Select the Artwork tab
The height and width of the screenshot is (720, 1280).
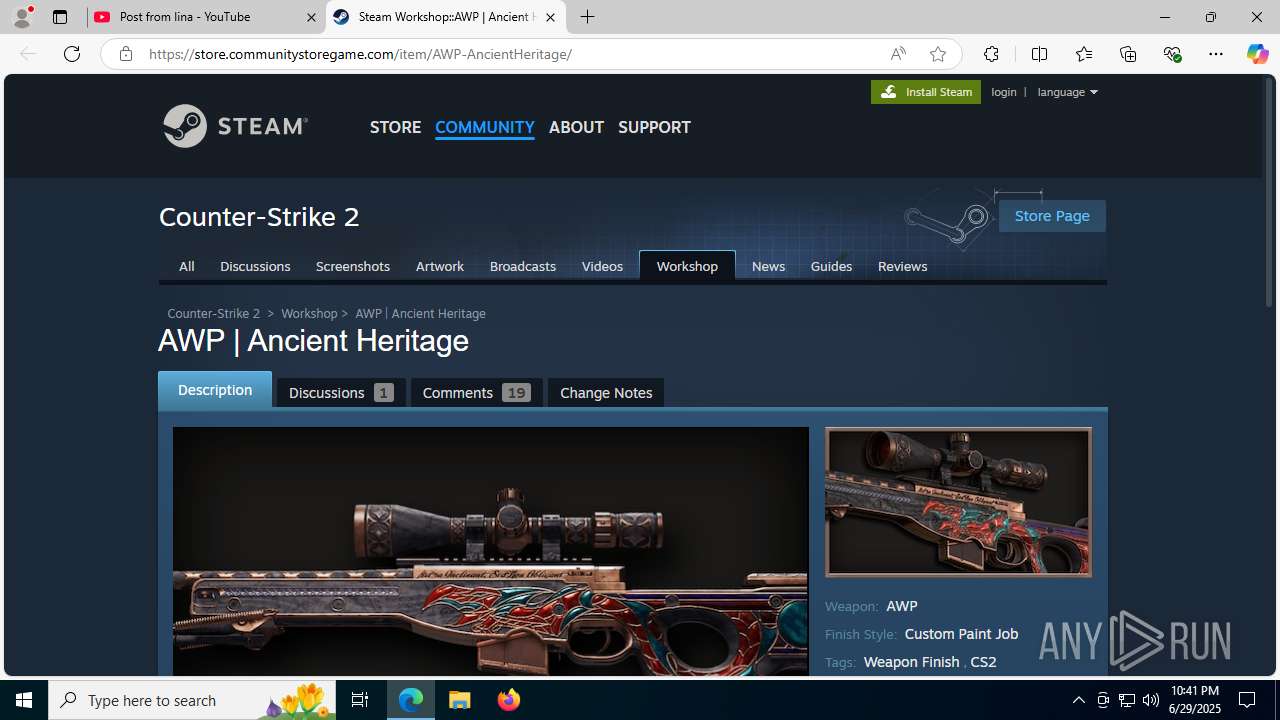tap(440, 266)
